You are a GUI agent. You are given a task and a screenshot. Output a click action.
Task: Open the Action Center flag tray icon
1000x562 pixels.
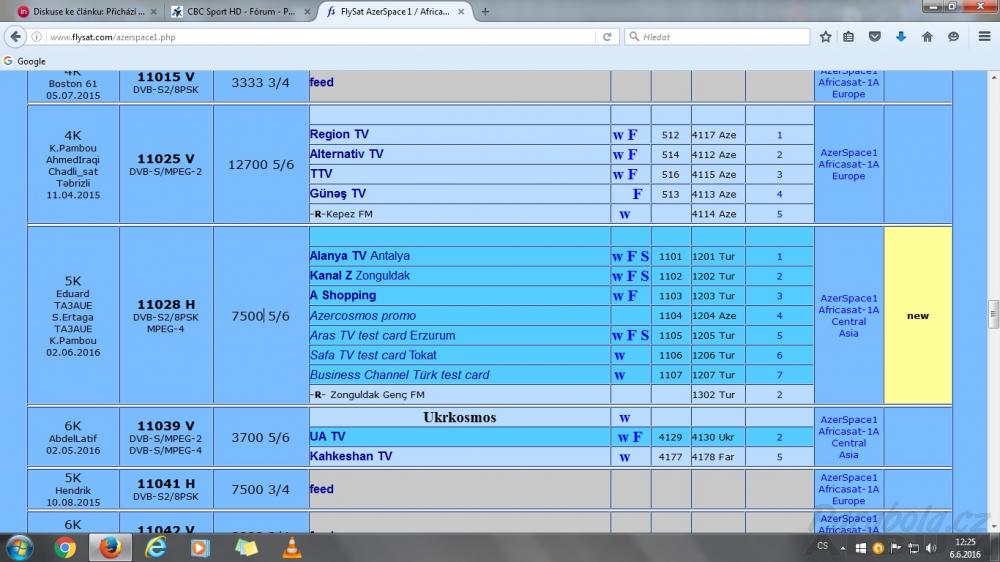tap(895, 548)
